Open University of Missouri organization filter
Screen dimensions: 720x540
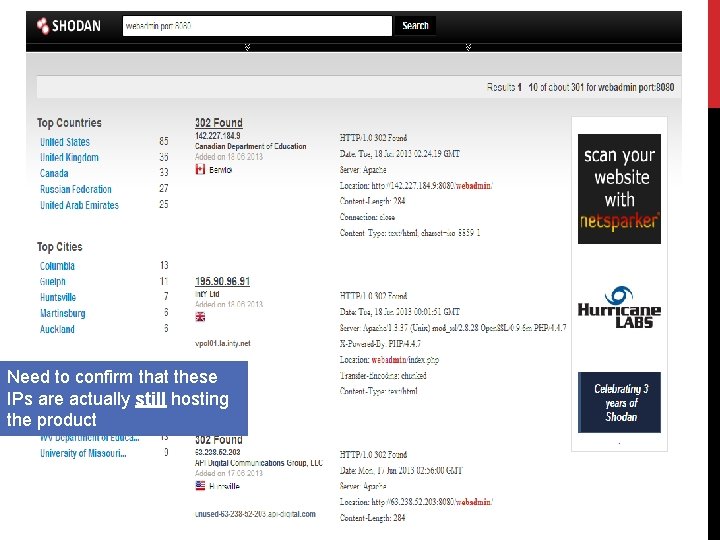(83, 453)
